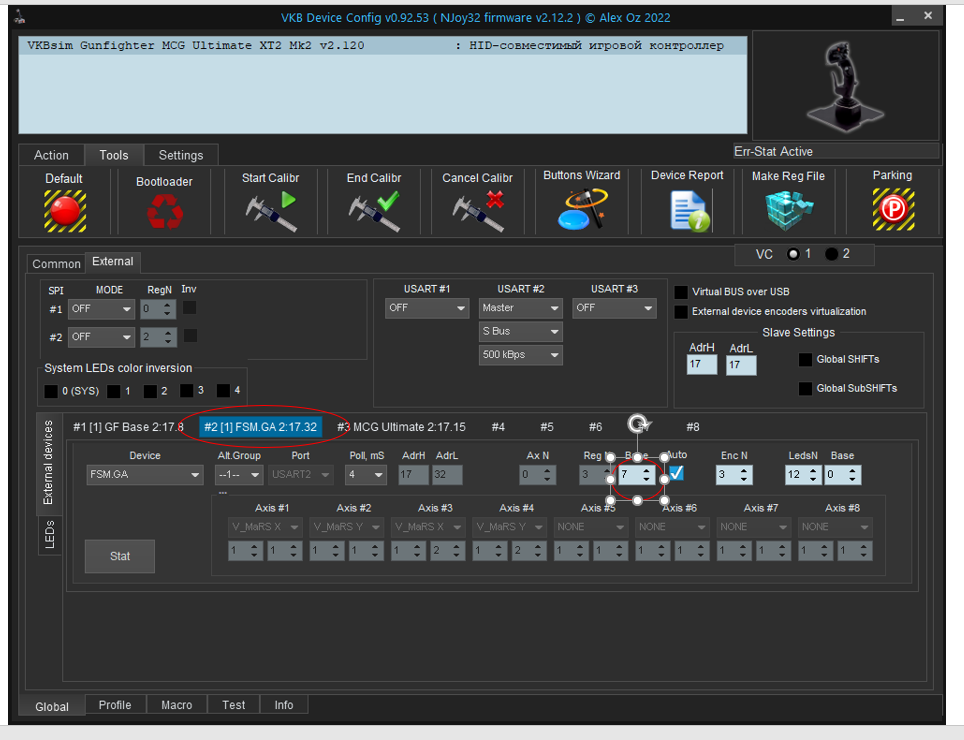Screen dimensions: 964x740
Task: Activate the Parking icon
Action: click(892, 210)
